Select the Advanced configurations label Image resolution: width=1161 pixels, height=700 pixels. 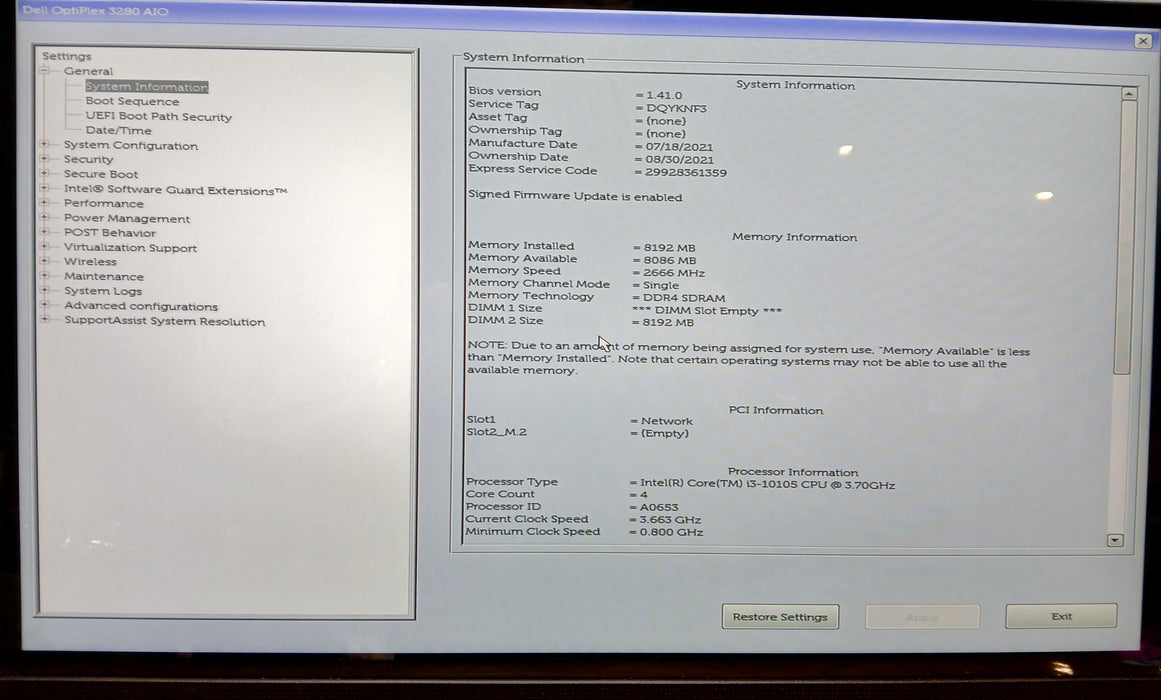coord(141,306)
